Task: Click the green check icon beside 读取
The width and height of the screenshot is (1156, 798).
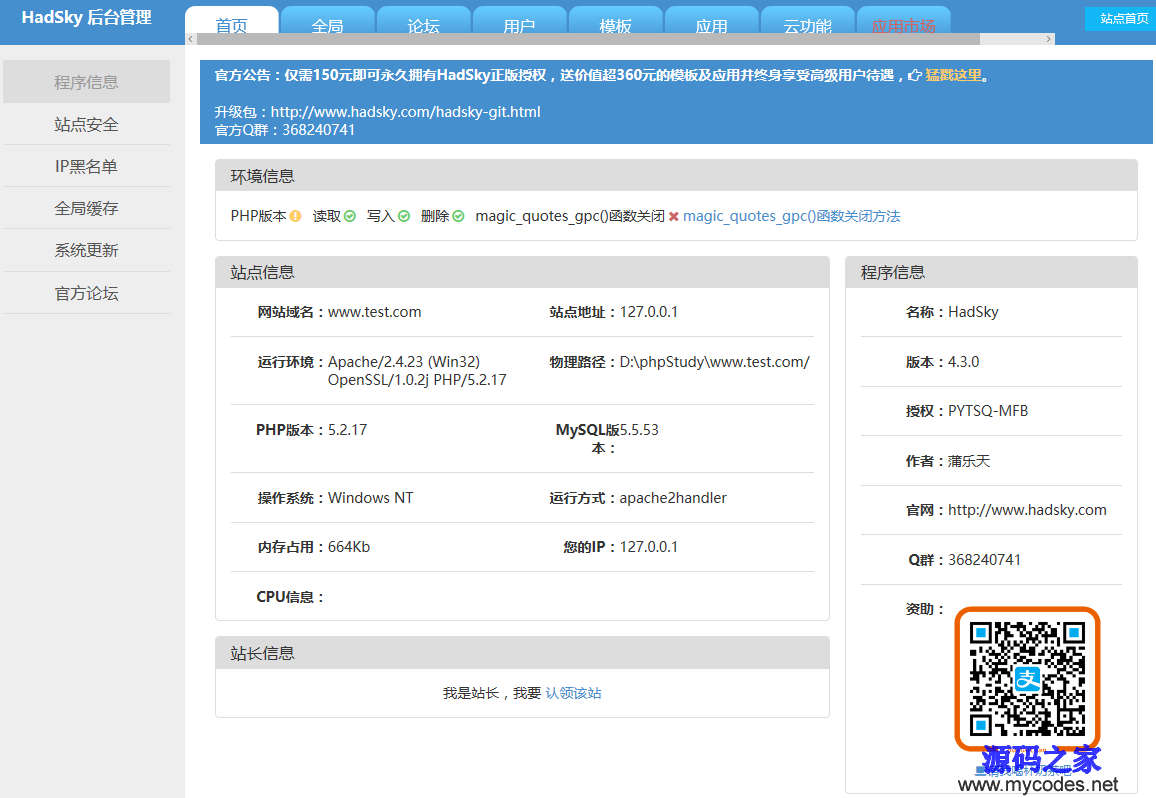Action: click(x=349, y=216)
